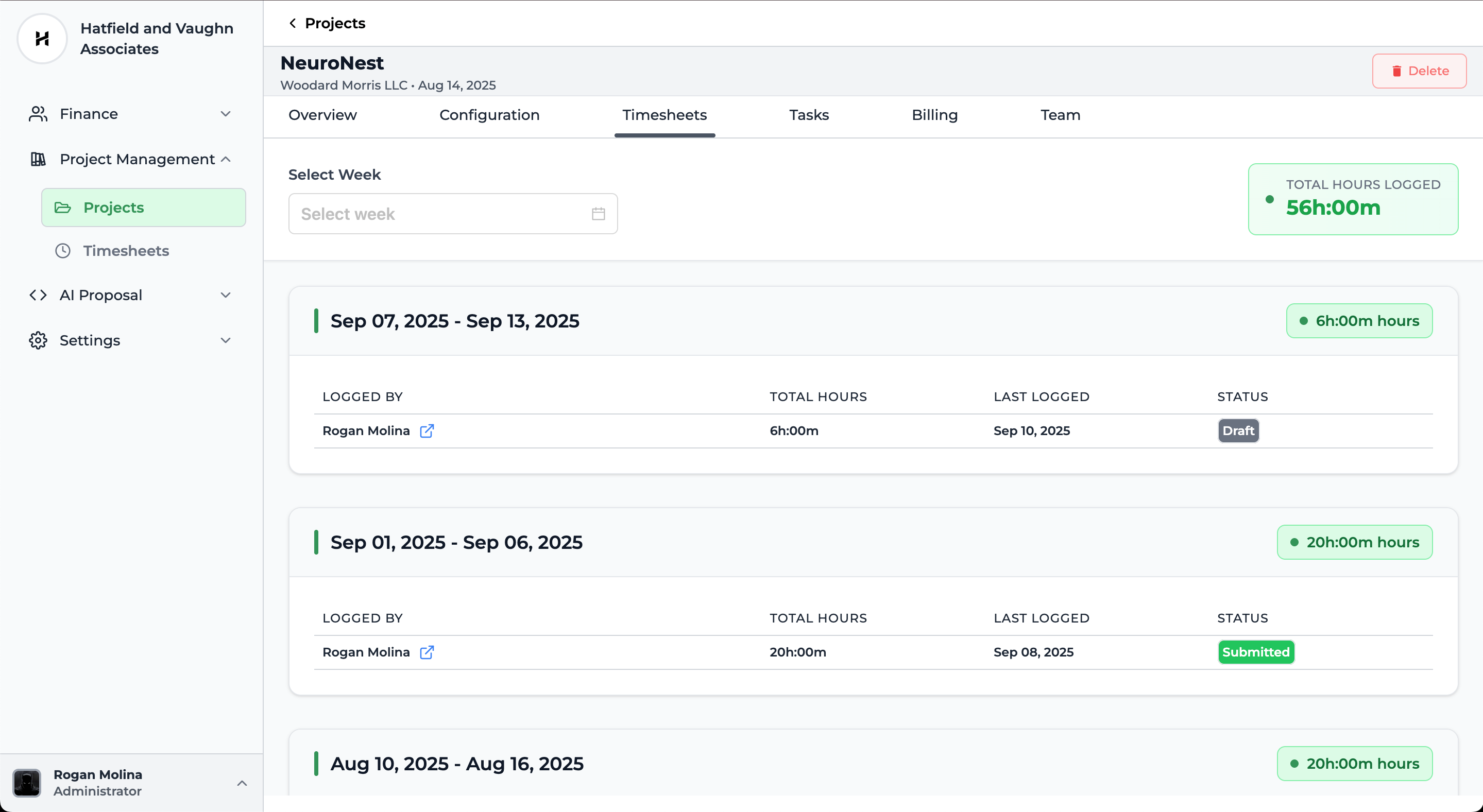1483x812 pixels.
Task: Open Rogan Molina's Sep 01 week timesheet link icon
Action: tap(427, 652)
